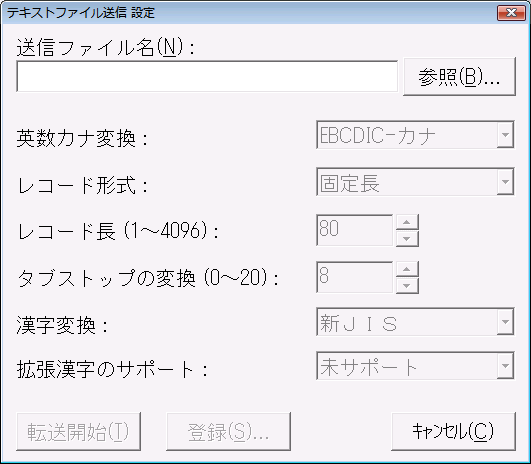Click the レコード長 value field showing 80
Screen dimensions: 531x464
coord(355,230)
